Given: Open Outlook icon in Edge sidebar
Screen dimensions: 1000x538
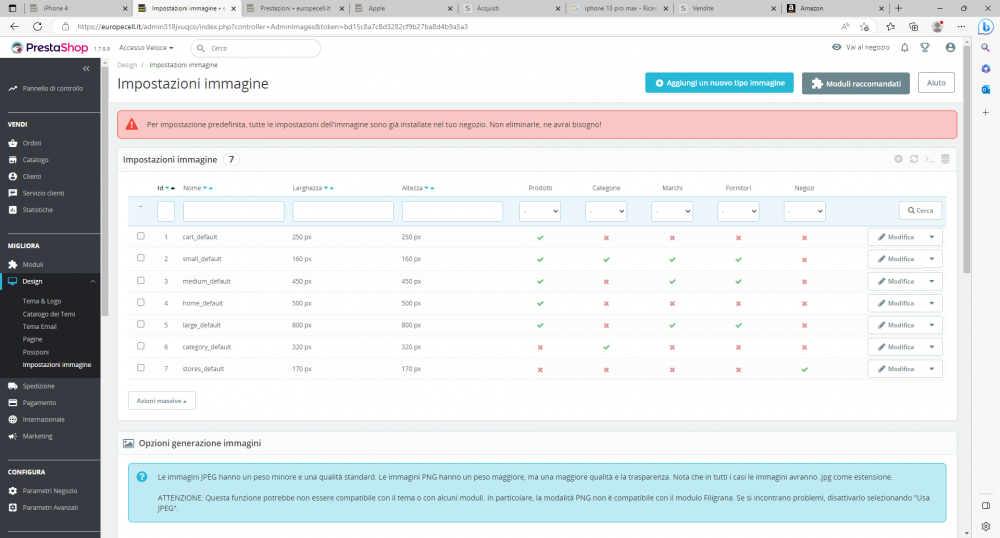Looking at the screenshot, I should [x=985, y=90].
